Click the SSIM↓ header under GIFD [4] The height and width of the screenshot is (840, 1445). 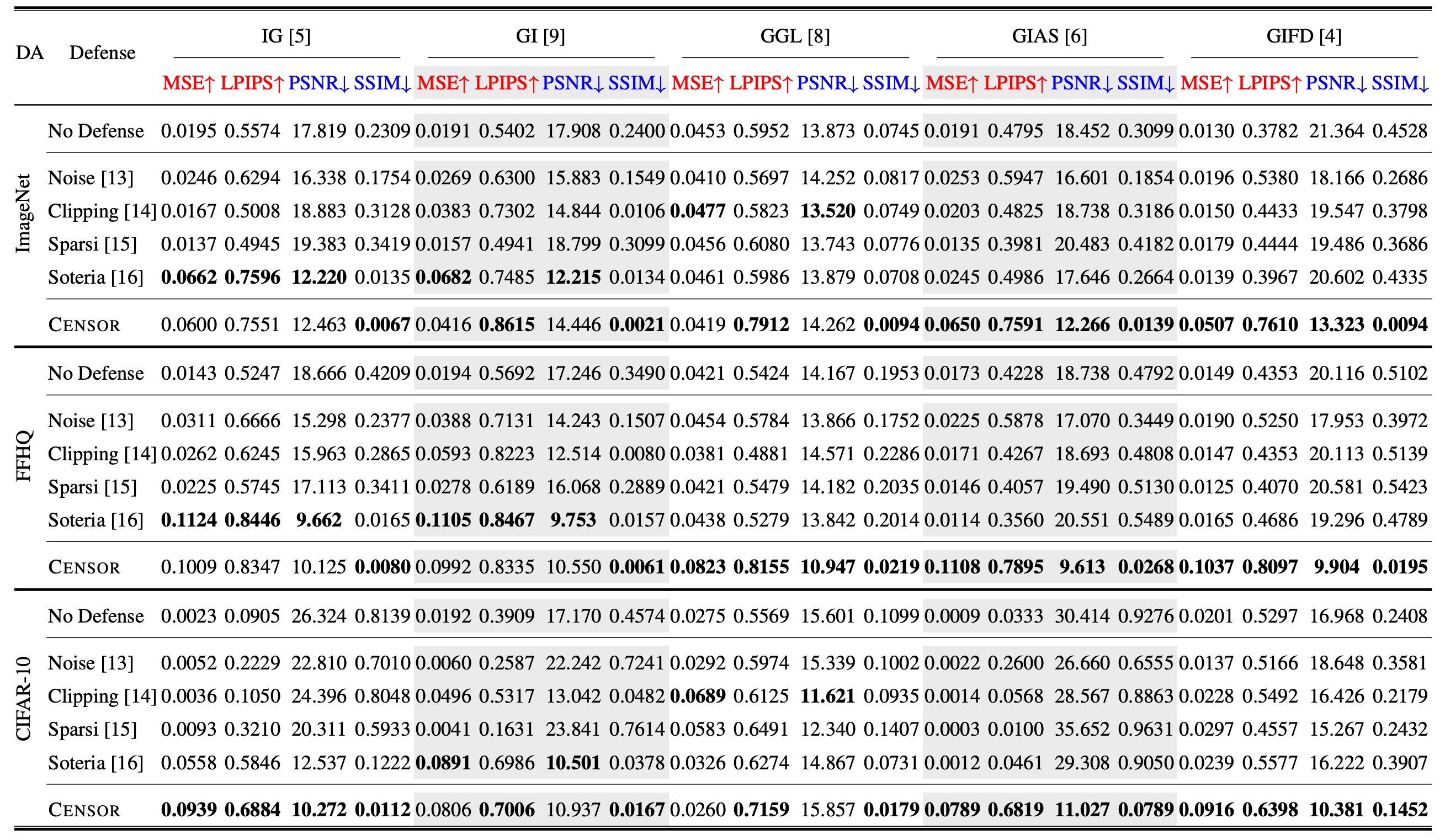1400,84
